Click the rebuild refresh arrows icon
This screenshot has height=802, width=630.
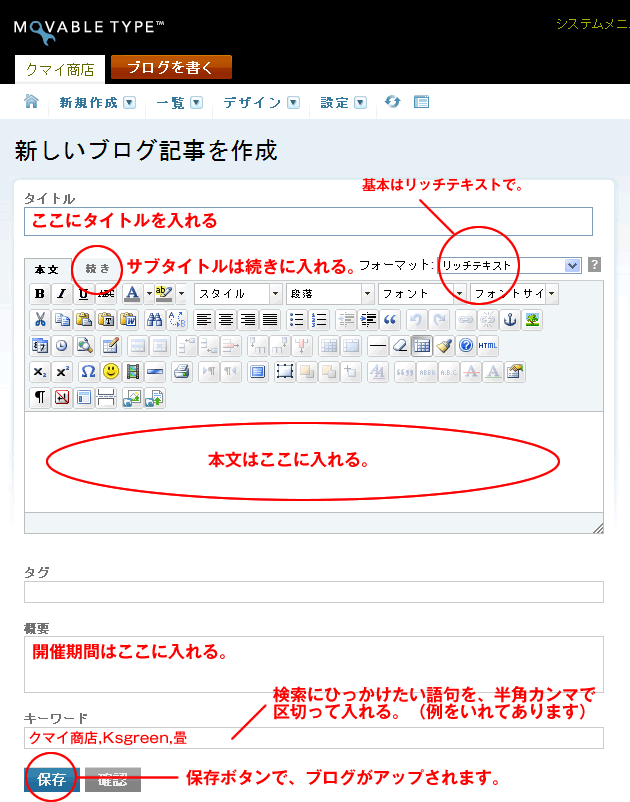coord(392,102)
